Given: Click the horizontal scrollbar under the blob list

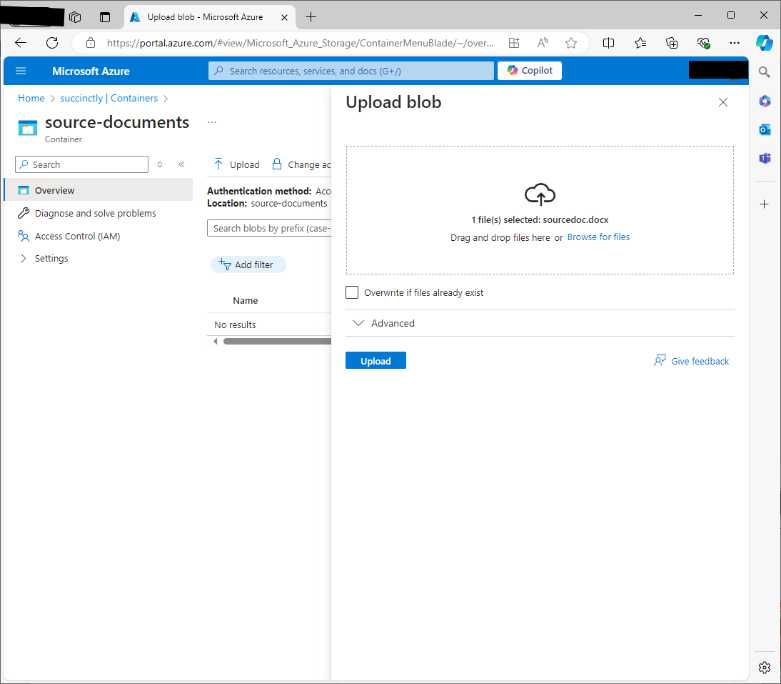Looking at the screenshot, I should coord(277,341).
